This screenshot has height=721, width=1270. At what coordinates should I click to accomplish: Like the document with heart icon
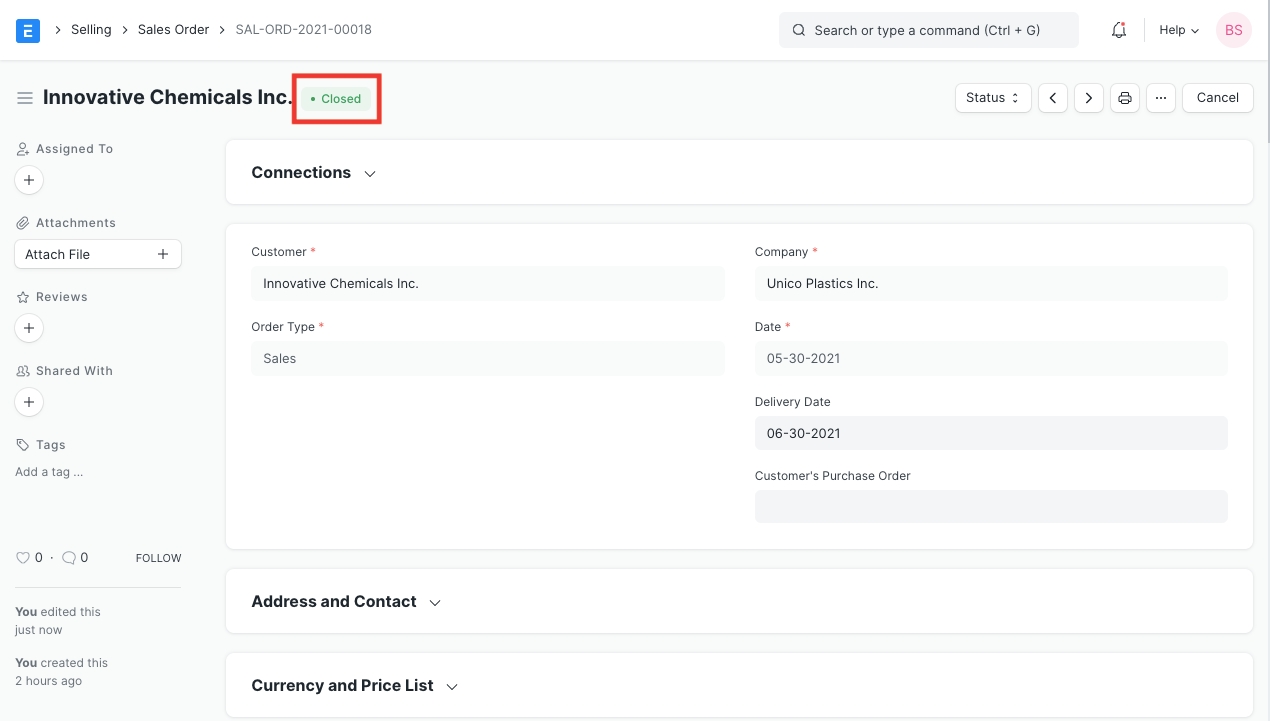tap(22, 558)
